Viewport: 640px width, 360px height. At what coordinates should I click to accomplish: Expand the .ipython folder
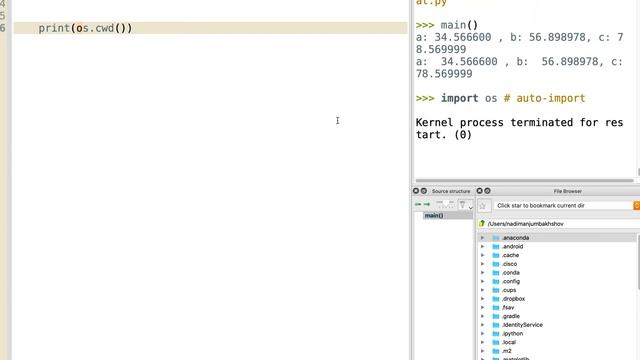click(482, 333)
